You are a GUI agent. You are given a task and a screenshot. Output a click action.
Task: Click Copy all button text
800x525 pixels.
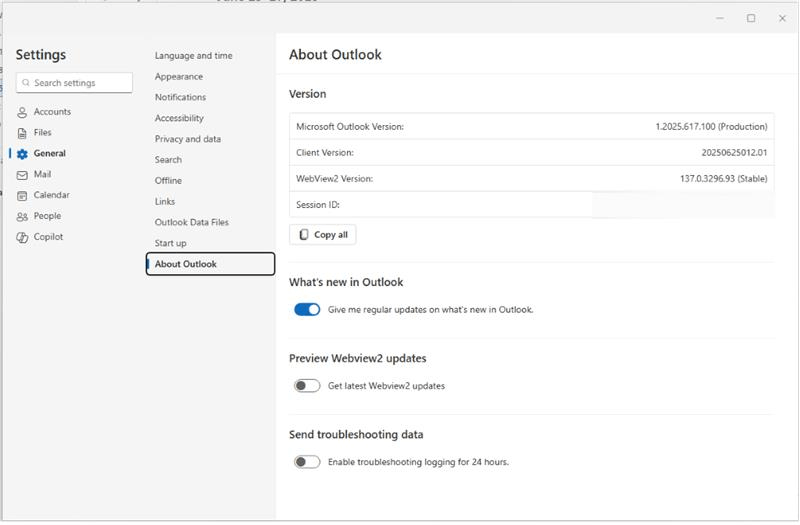331,235
